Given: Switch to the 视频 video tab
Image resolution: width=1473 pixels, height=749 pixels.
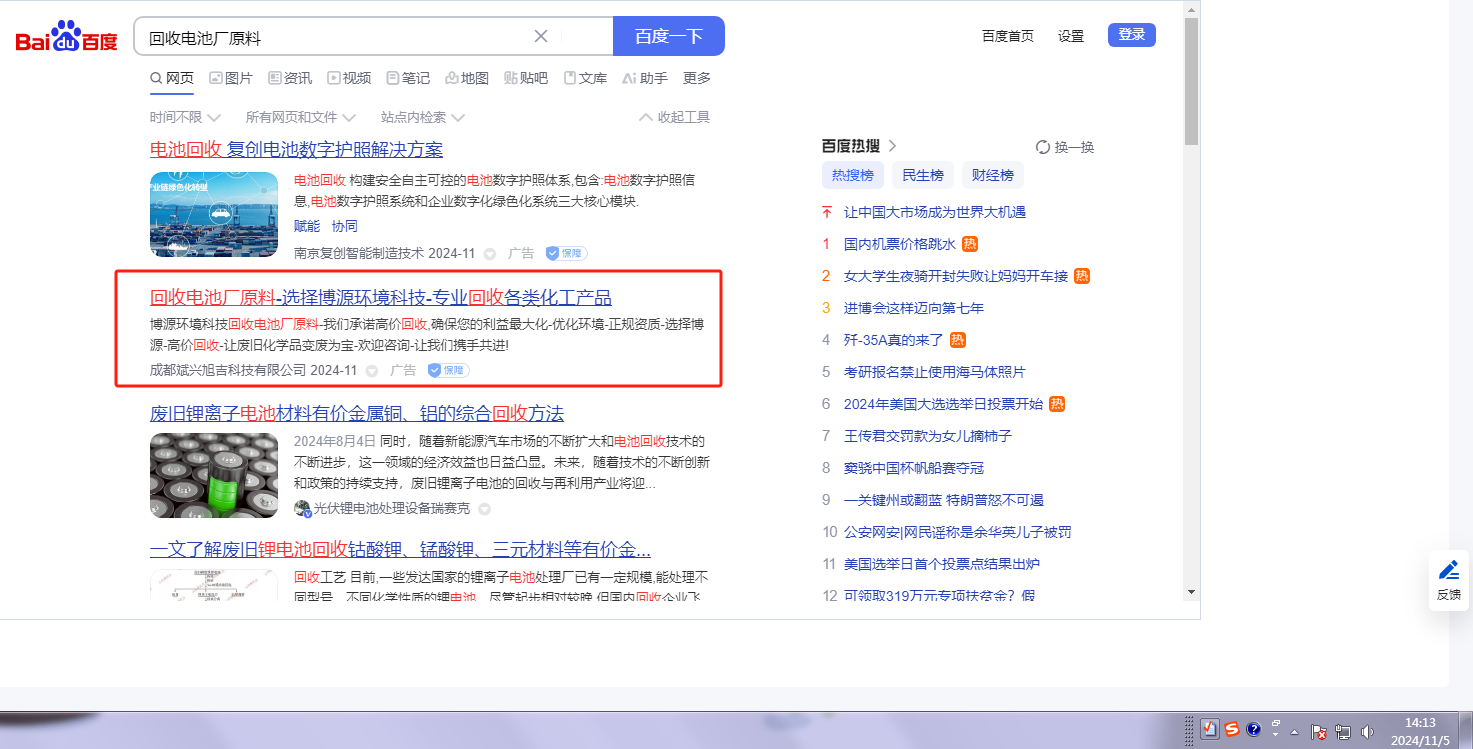Looking at the screenshot, I should point(349,78).
